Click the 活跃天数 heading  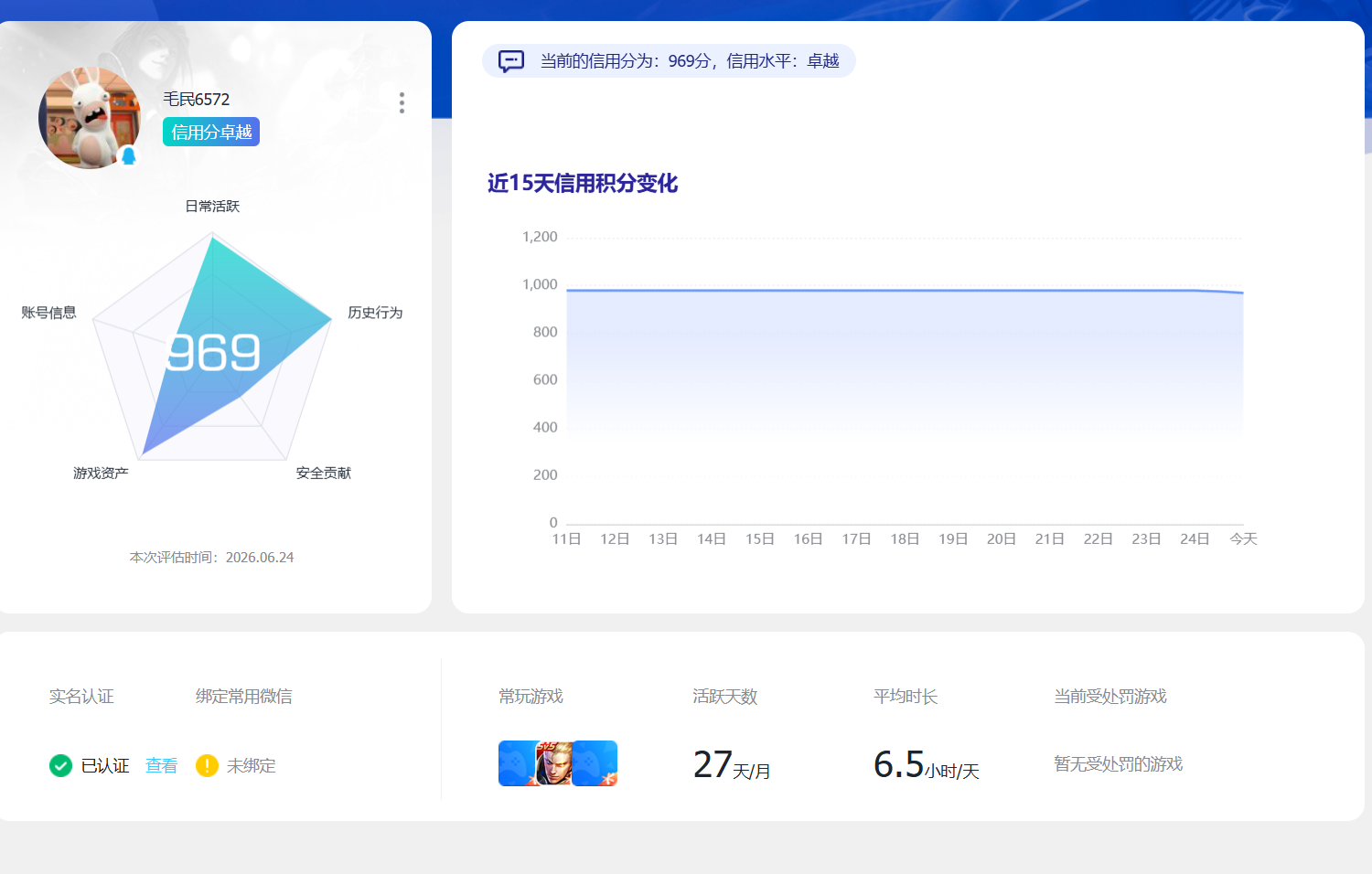point(725,696)
